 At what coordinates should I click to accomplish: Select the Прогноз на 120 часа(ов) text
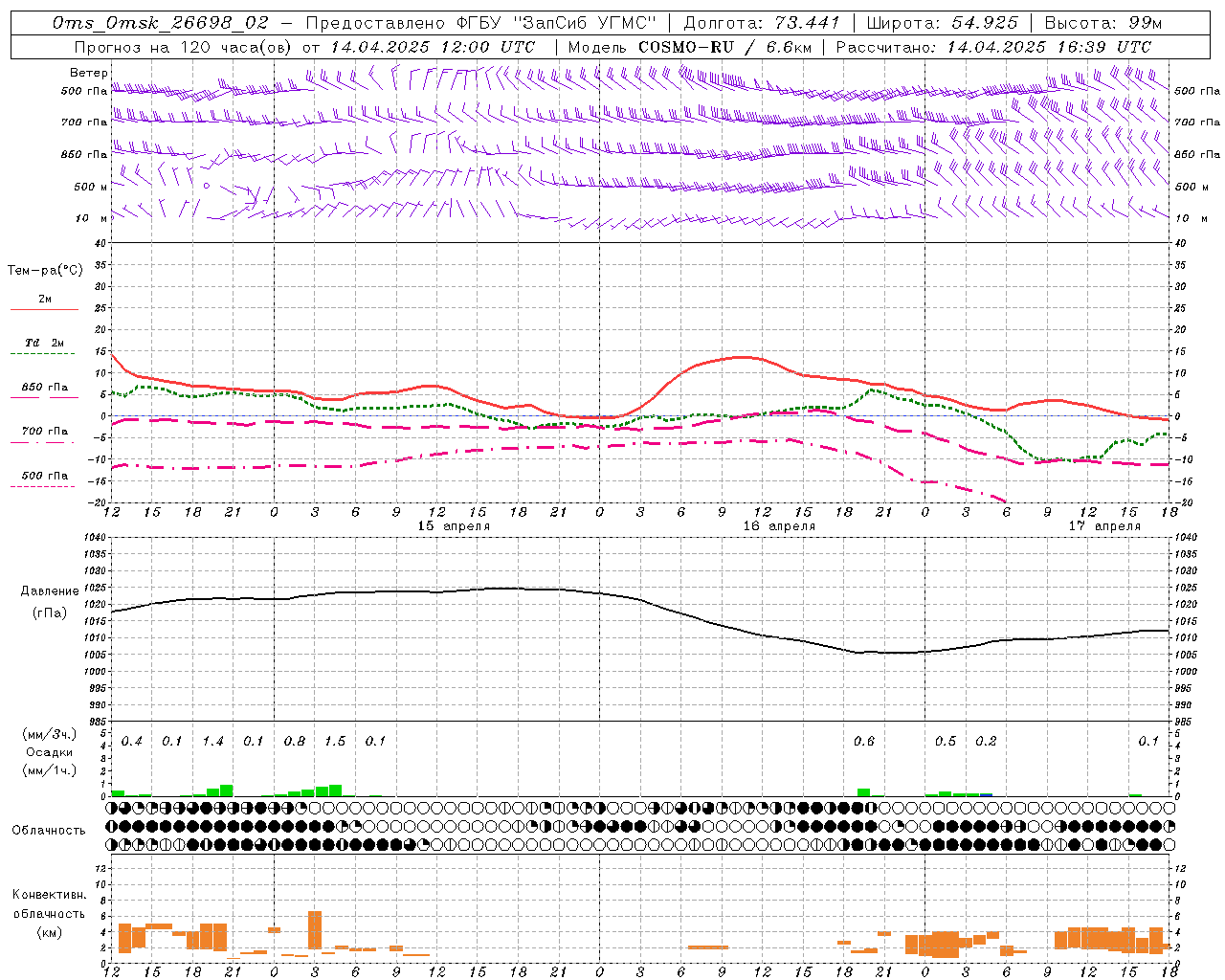coord(184,47)
